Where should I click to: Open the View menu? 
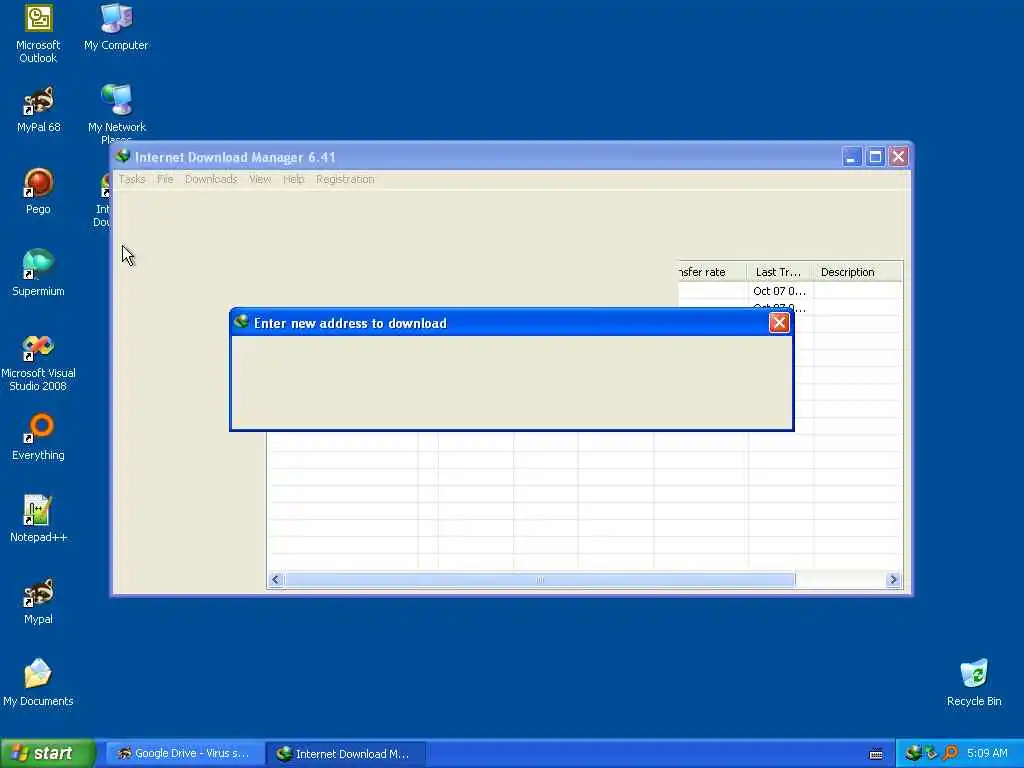[x=260, y=179]
